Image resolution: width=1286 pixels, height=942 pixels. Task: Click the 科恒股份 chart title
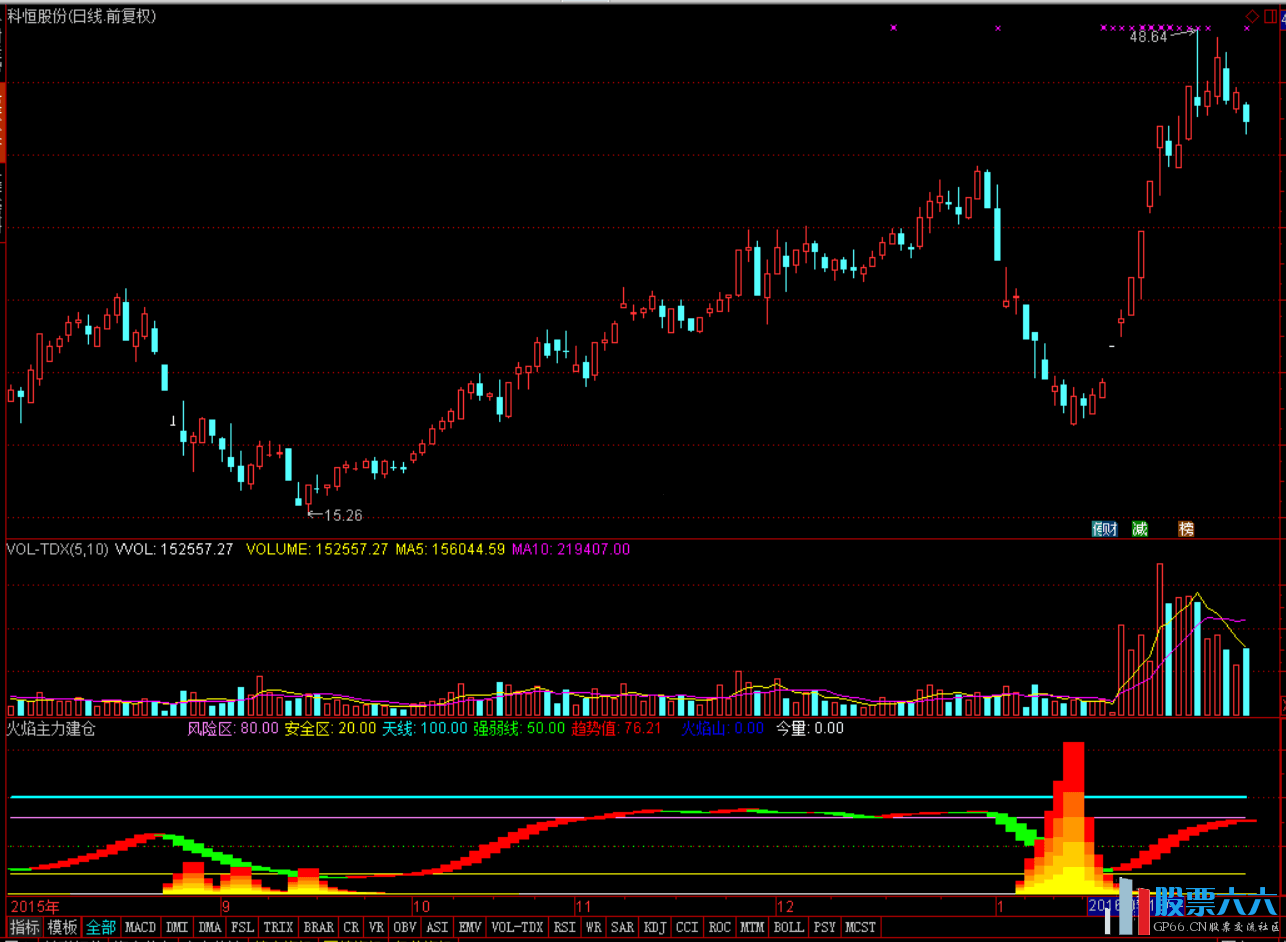tap(81, 16)
